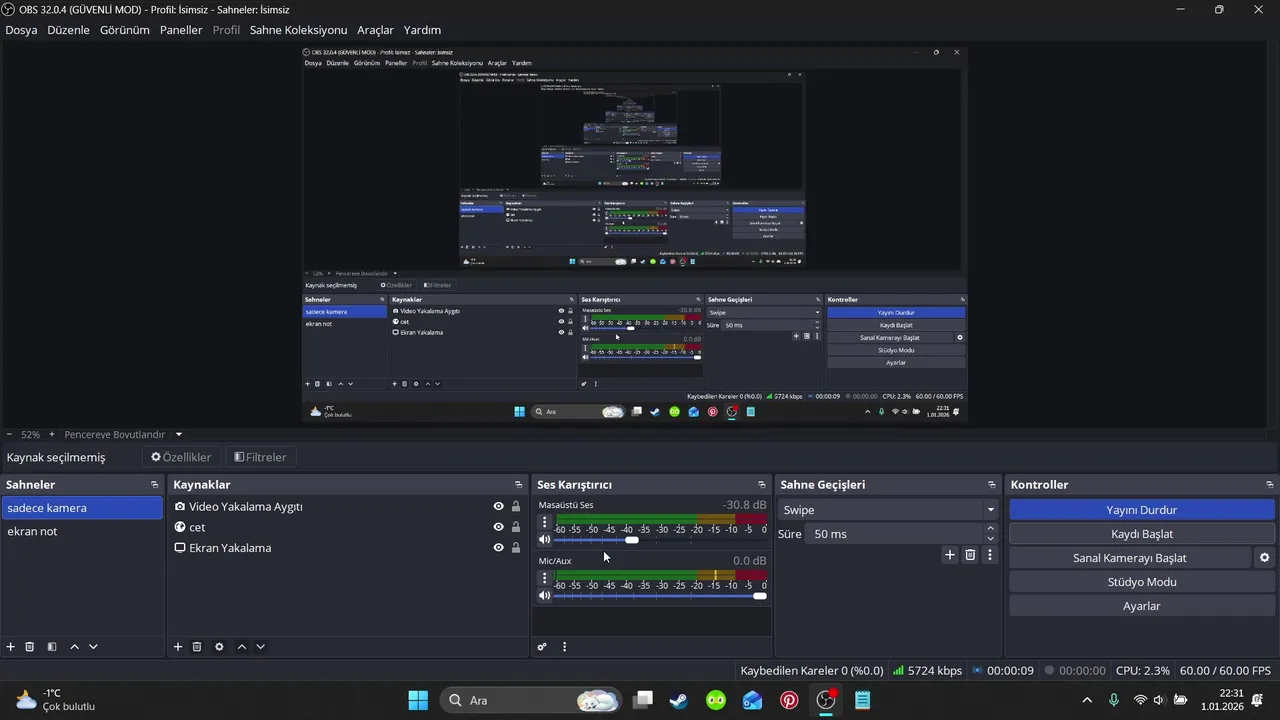Increase transition duration stepper up arrow
Image resolution: width=1280 pixels, height=720 pixels.
[990, 528]
